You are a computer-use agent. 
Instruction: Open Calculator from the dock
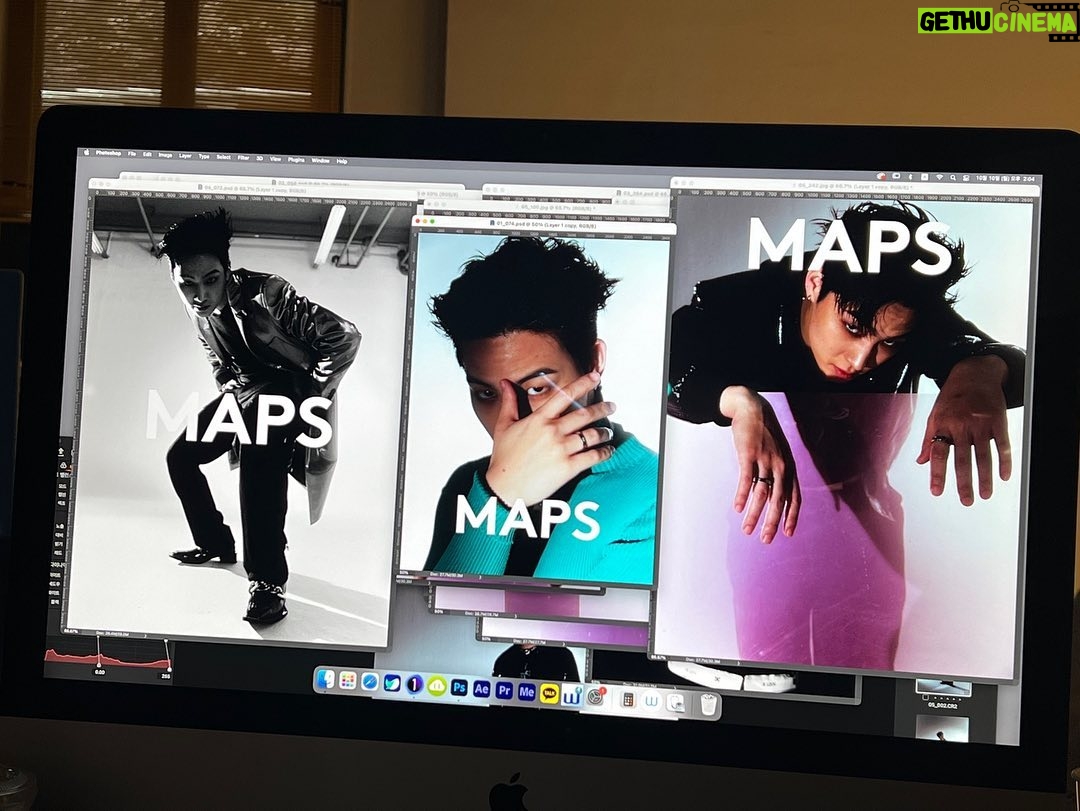pos(628,699)
